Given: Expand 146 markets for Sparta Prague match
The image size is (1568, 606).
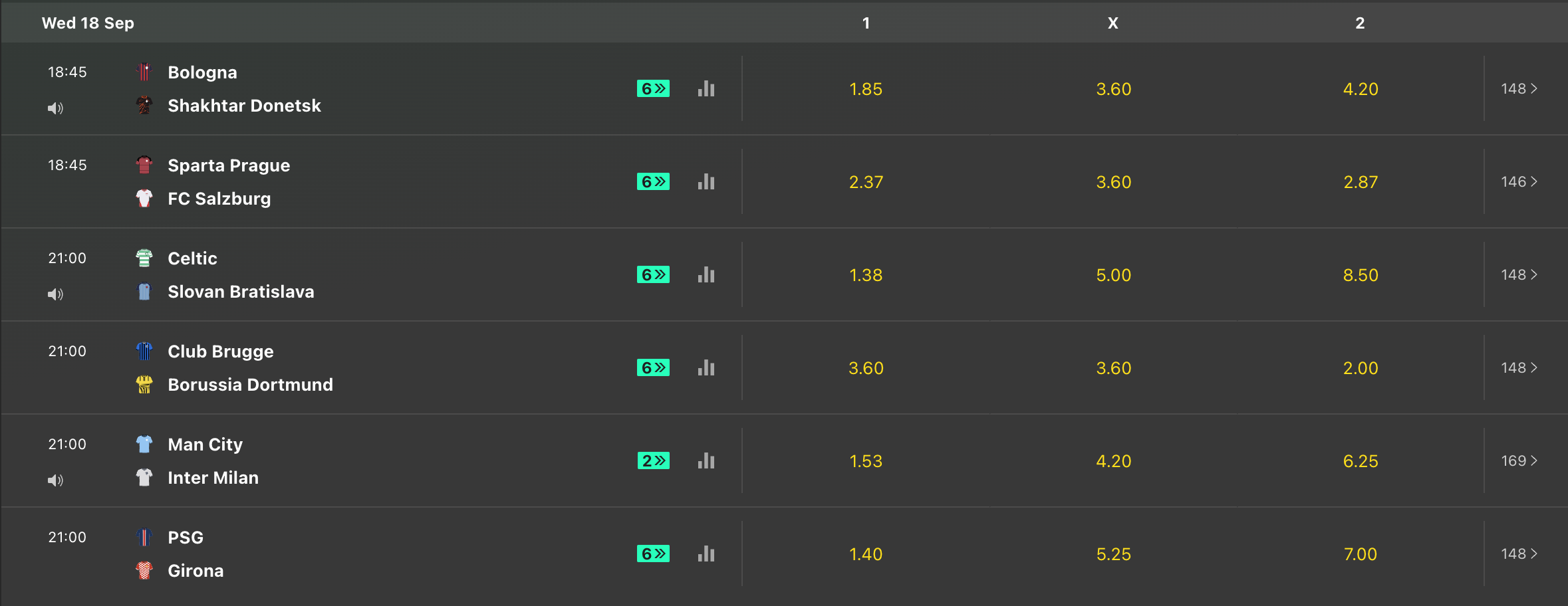Looking at the screenshot, I should [1519, 182].
